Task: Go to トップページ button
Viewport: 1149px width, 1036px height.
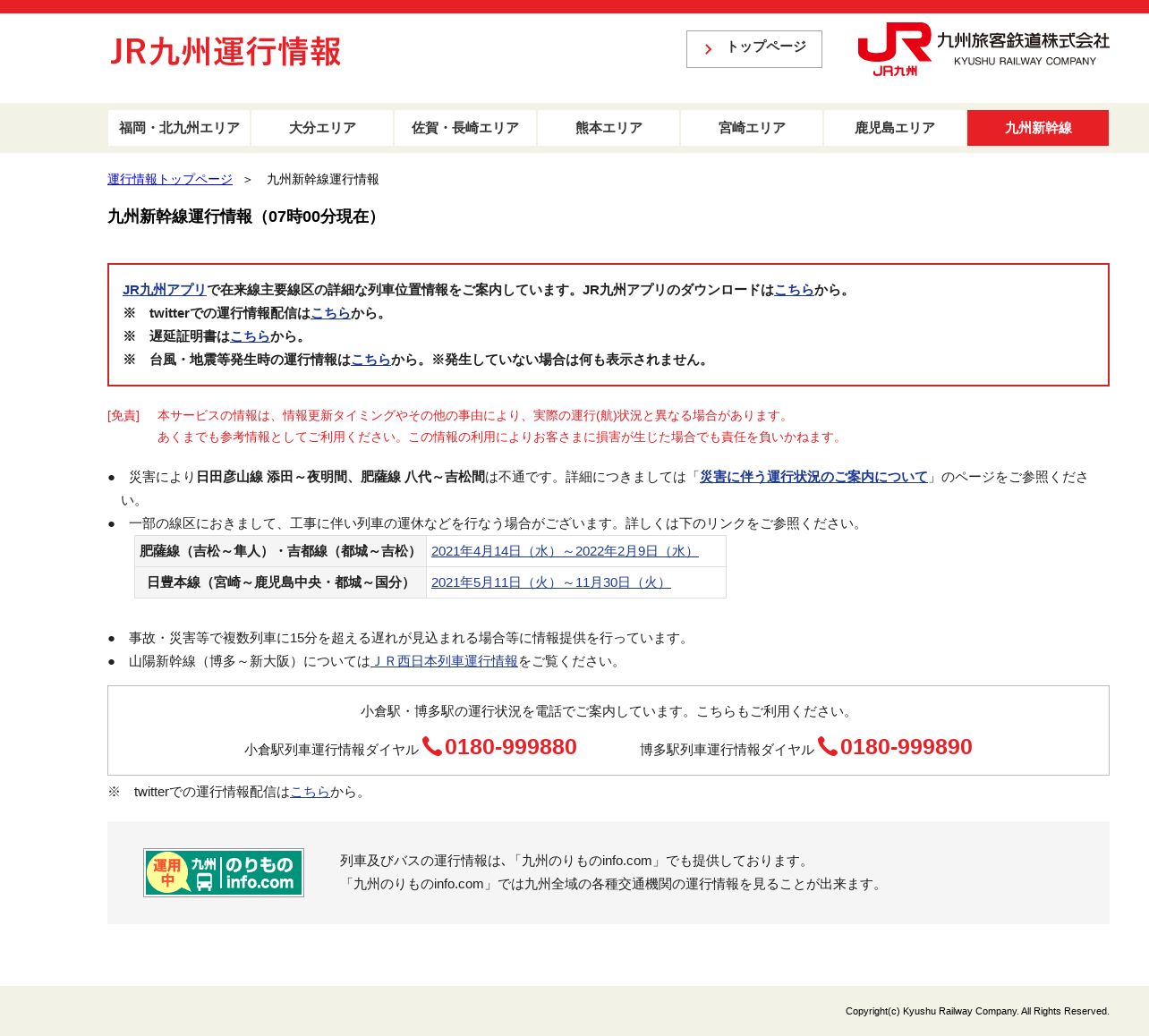Action: coord(754,49)
